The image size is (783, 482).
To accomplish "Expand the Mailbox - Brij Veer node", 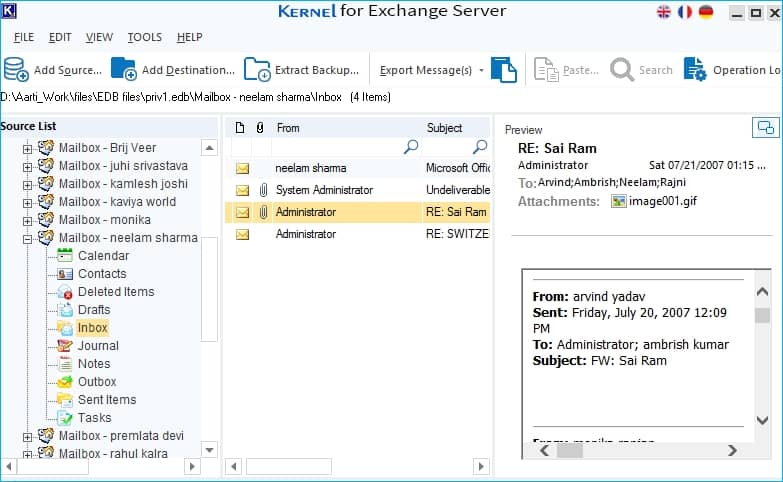I will (27, 149).
